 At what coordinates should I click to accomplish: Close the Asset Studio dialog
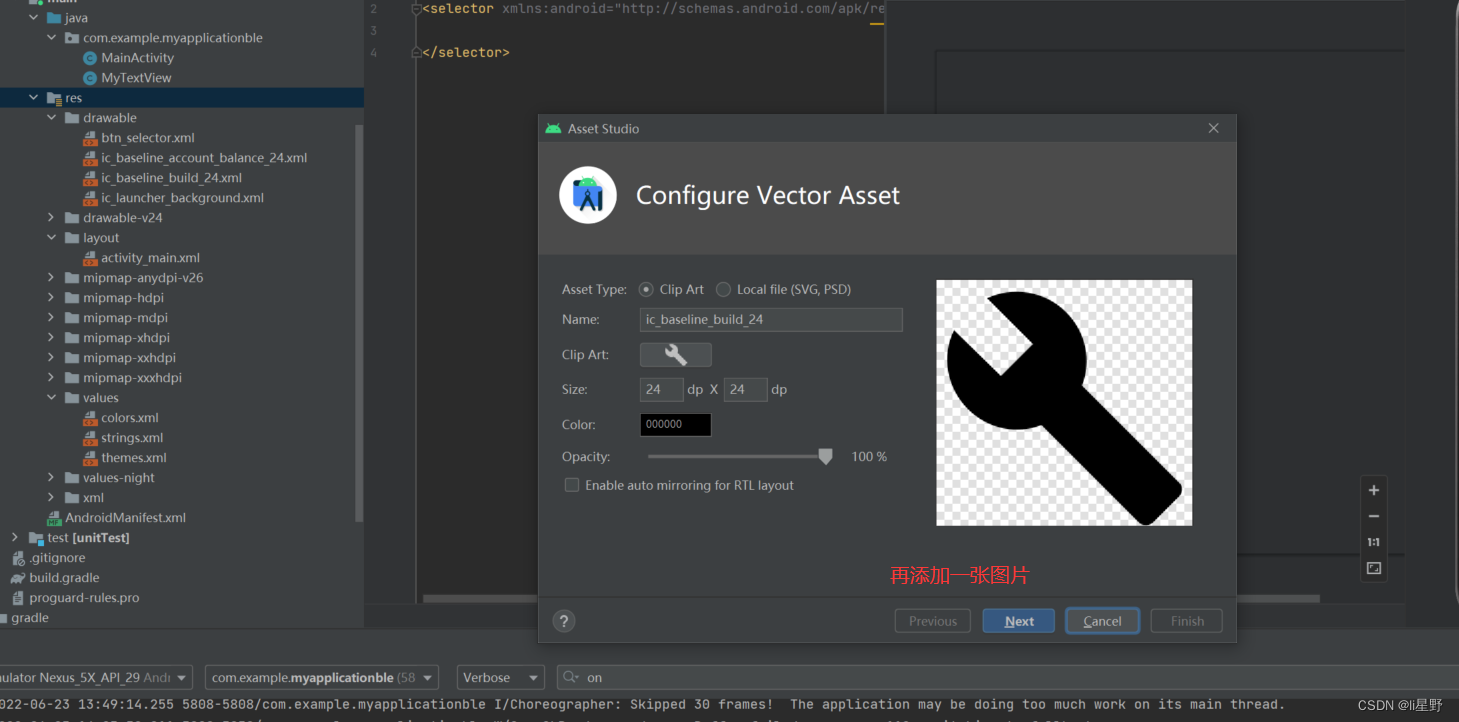pyautogui.click(x=1213, y=128)
